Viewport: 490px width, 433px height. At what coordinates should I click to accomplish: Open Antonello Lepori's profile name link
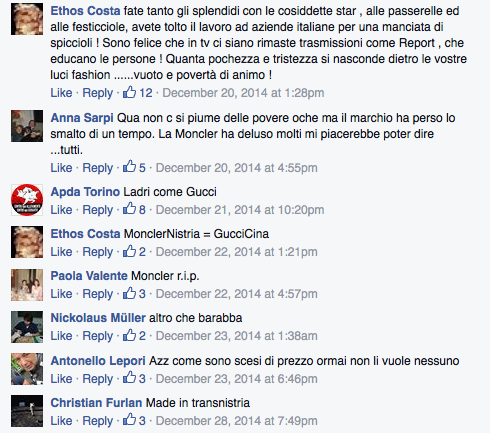(98, 361)
